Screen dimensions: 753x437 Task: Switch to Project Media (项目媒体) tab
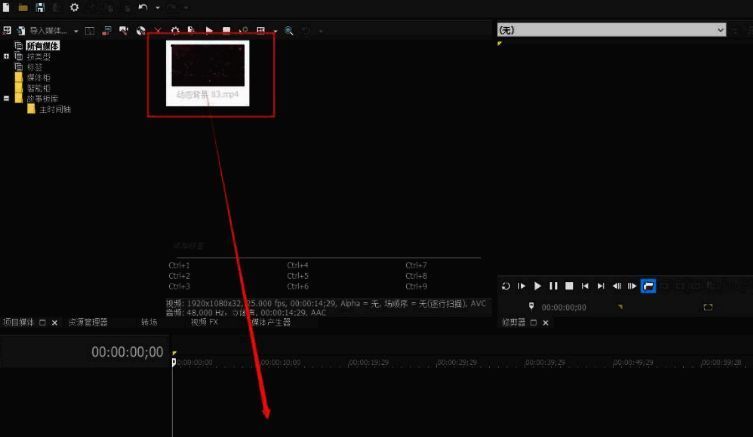tap(18, 322)
